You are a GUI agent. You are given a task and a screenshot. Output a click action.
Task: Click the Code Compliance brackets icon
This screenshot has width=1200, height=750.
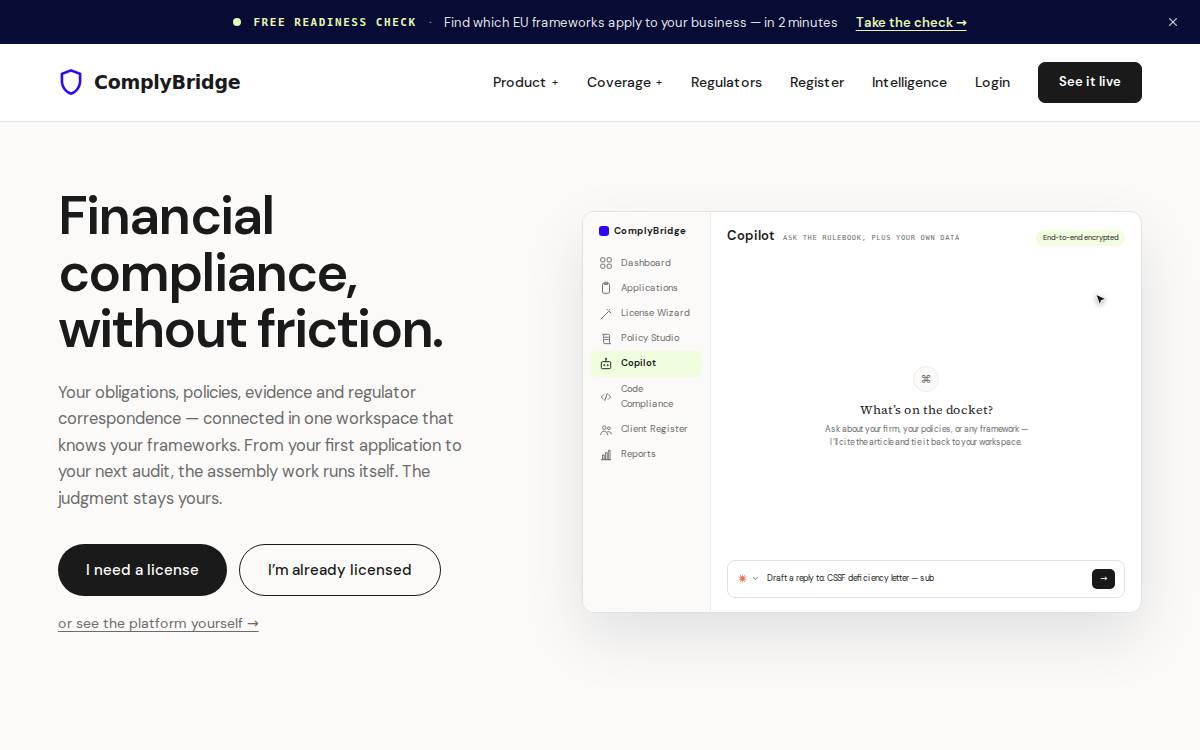pos(606,396)
